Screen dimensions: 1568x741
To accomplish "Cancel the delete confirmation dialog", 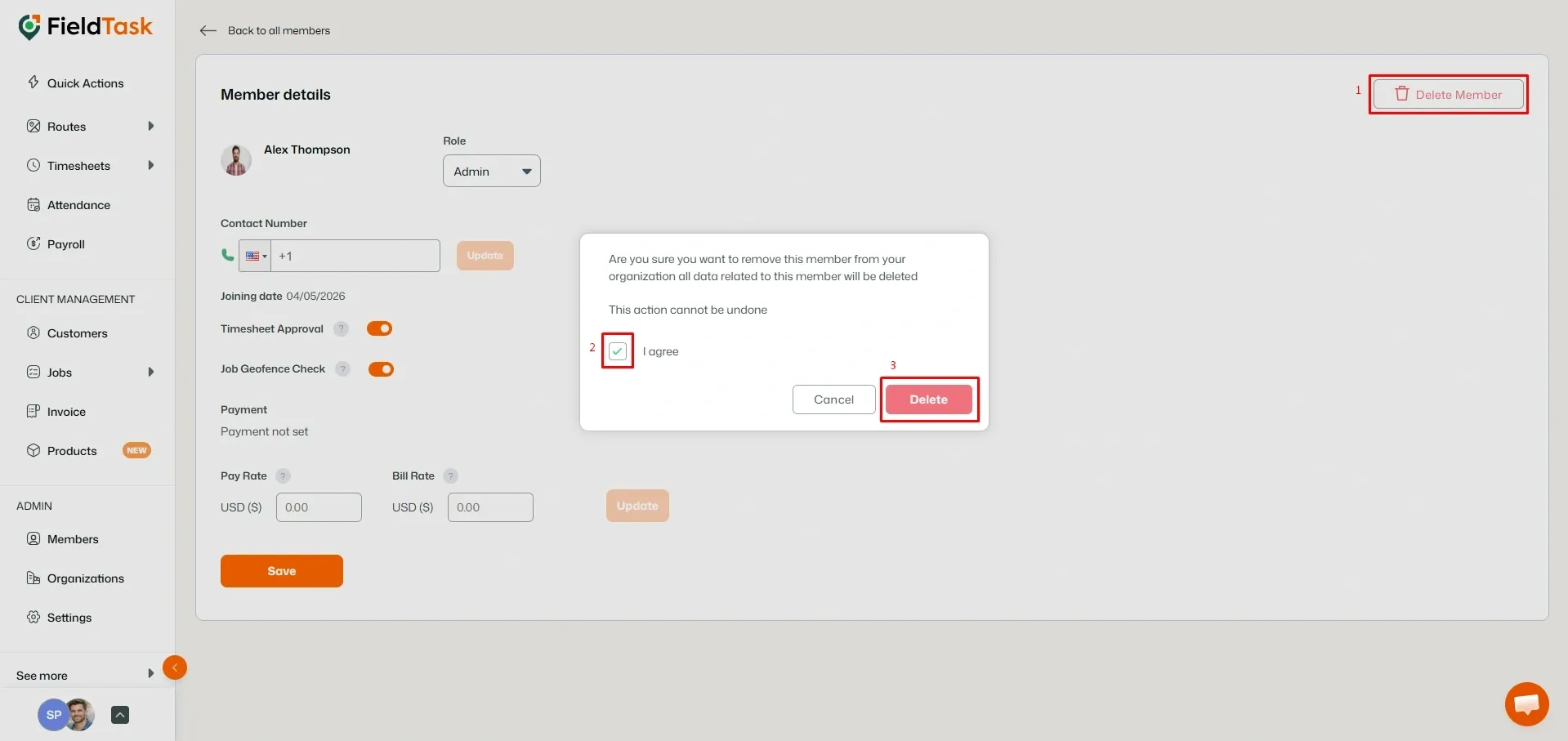I will click(833, 400).
